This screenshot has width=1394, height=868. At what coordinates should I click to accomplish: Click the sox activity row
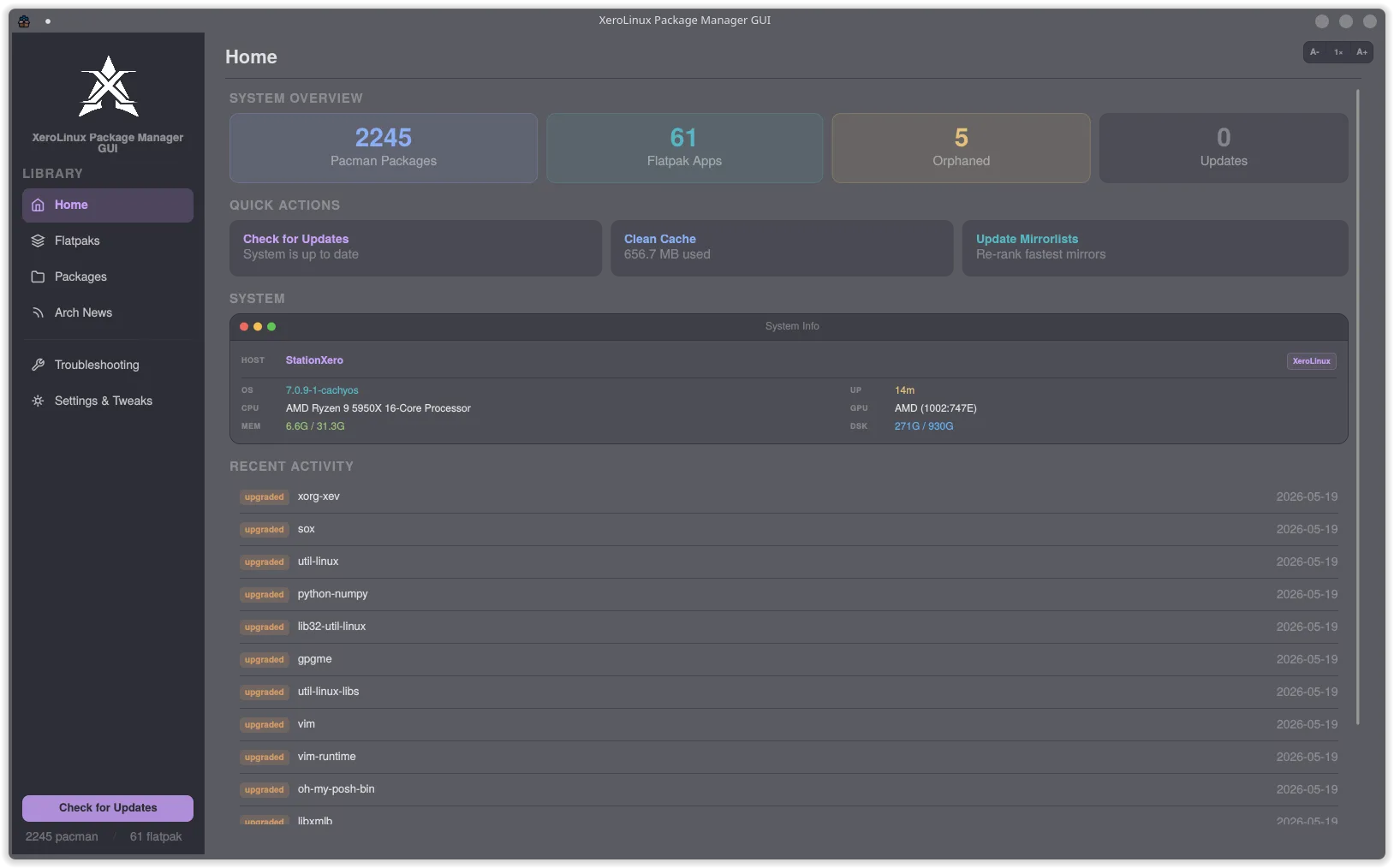(789, 530)
